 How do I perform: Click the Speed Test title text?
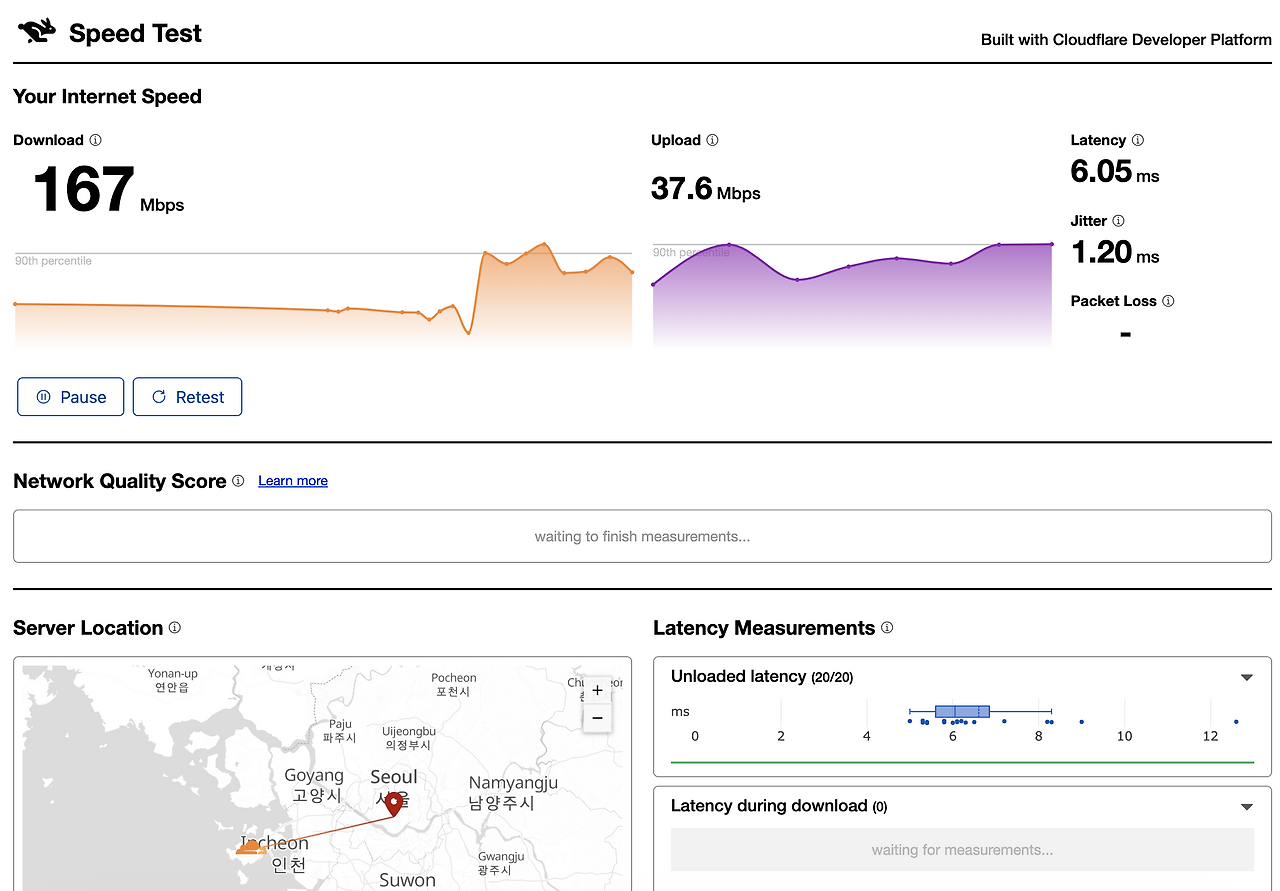coord(135,33)
